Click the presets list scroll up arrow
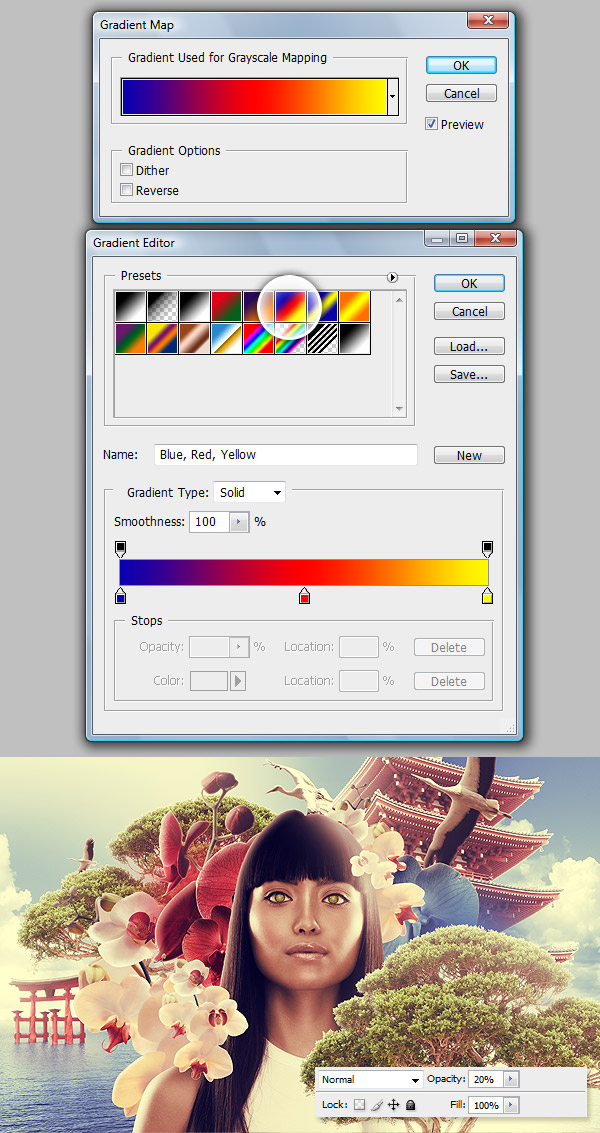Viewport: 600px width, 1133px height. click(x=400, y=298)
